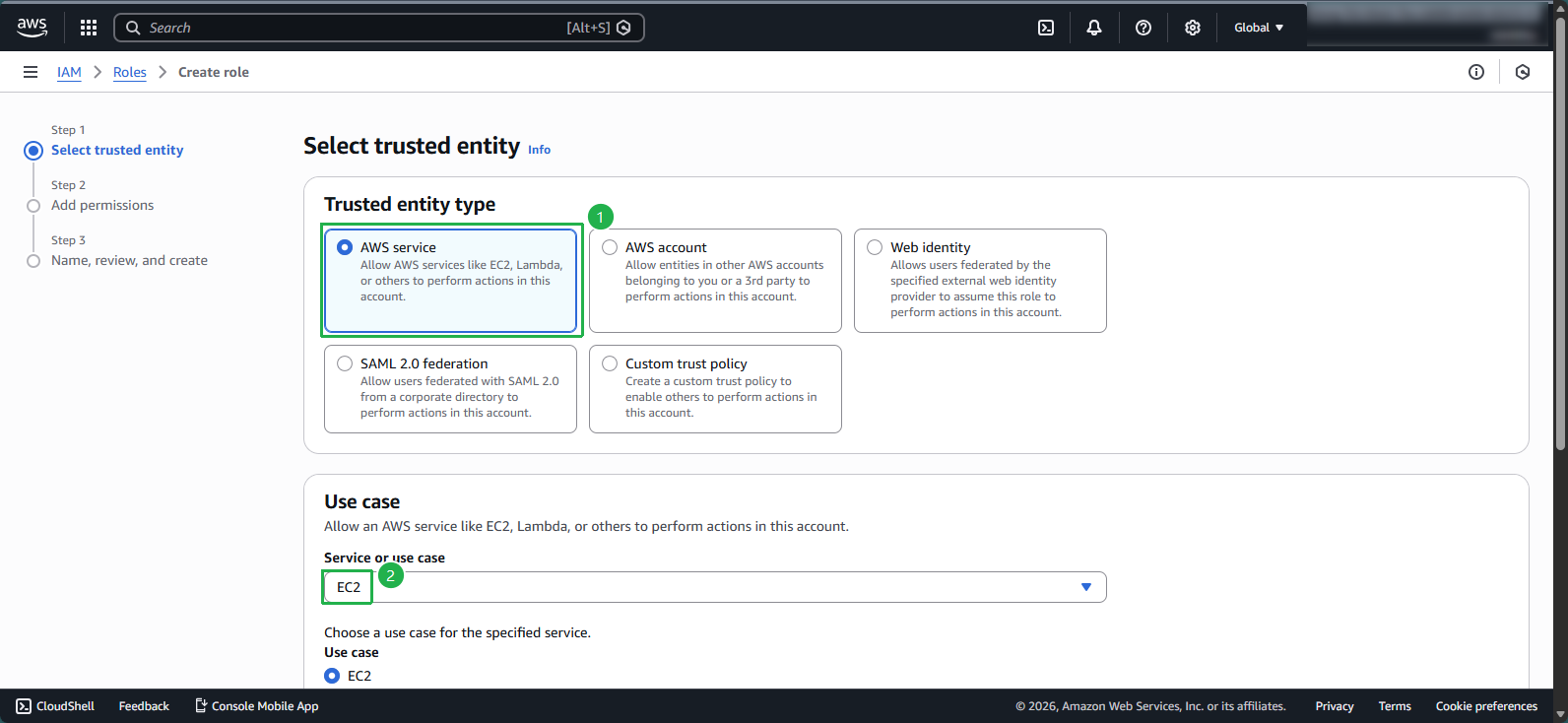Viewport: 1568px width, 723px height.
Task: Click Step 2 Add permissions text
Action: pyautogui.click(x=102, y=205)
